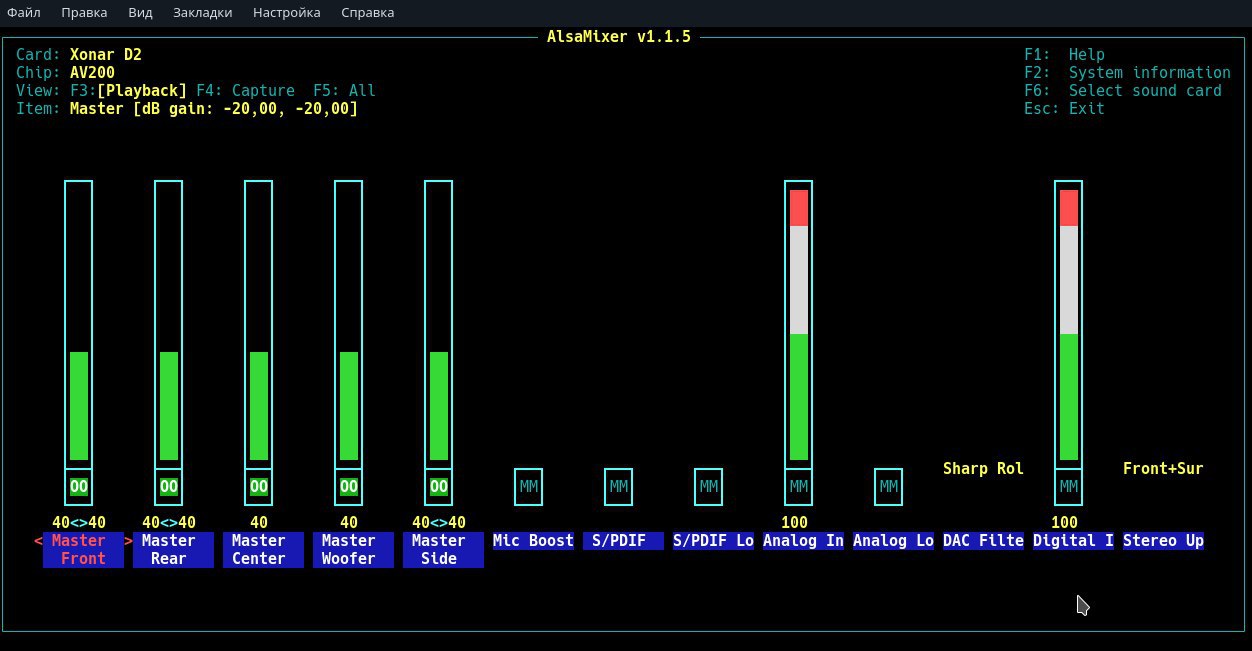Open the Закладки menu
The width and height of the screenshot is (1252, 651).
pos(202,13)
